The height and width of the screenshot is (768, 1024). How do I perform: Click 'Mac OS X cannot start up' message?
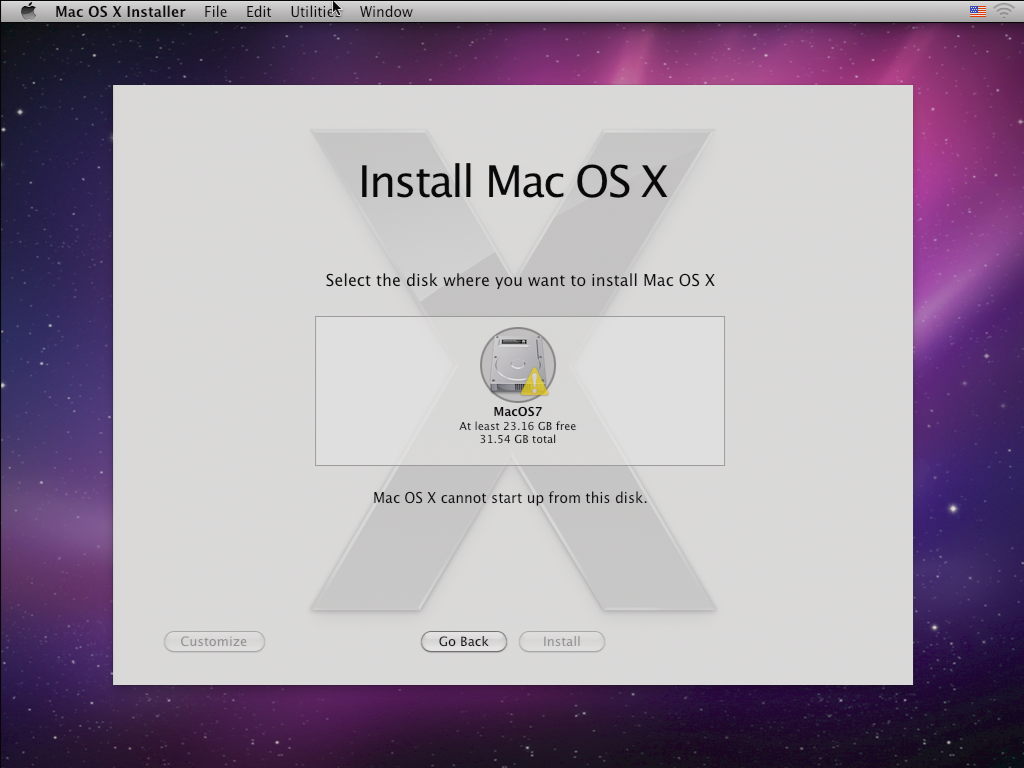510,498
